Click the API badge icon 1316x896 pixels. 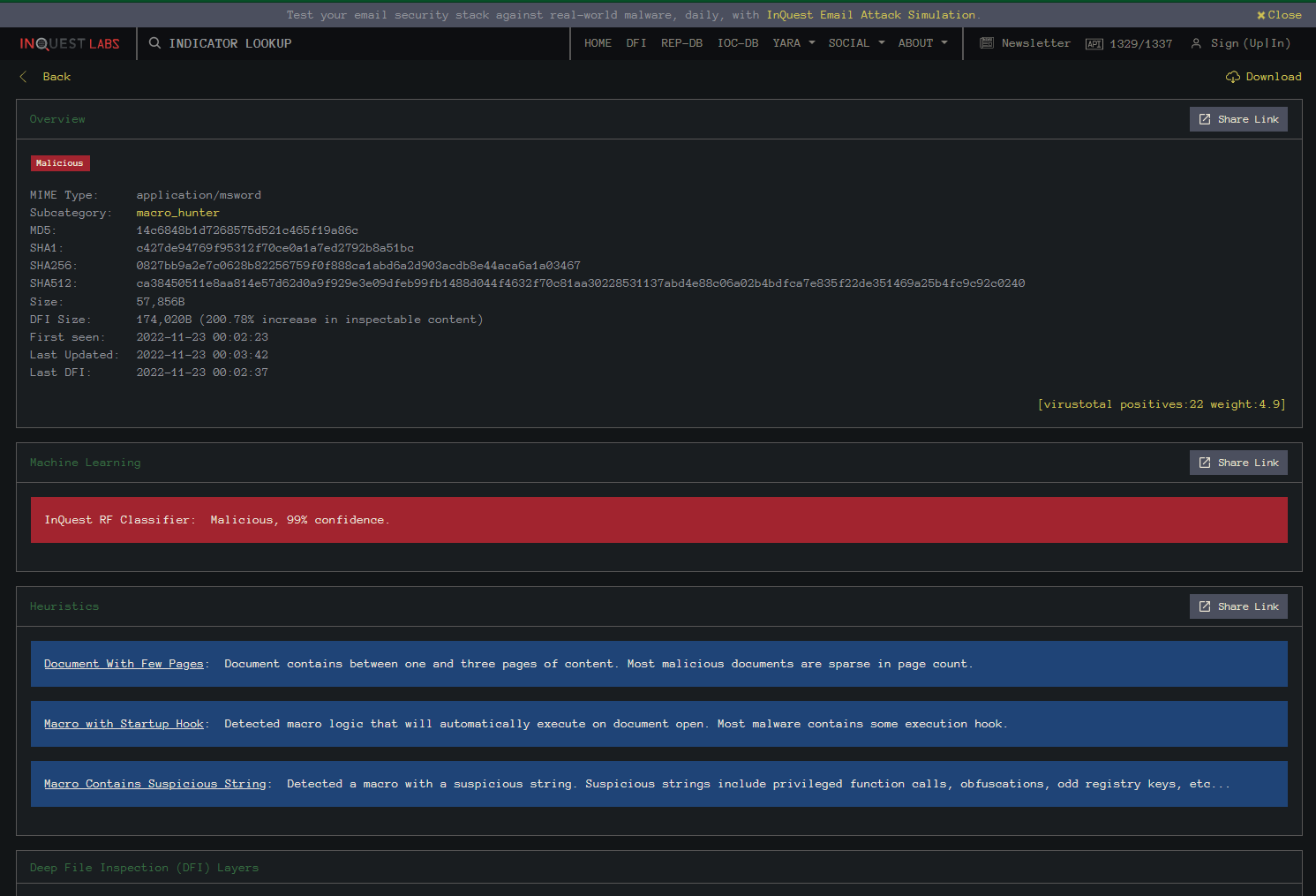coord(1094,44)
